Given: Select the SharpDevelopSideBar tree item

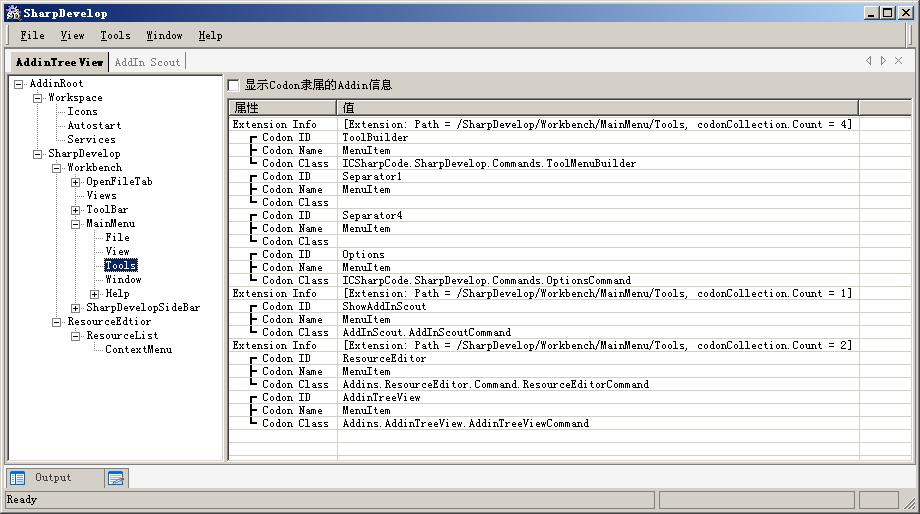Looking at the screenshot, I should pyautogui.click(x=143, y=307).
